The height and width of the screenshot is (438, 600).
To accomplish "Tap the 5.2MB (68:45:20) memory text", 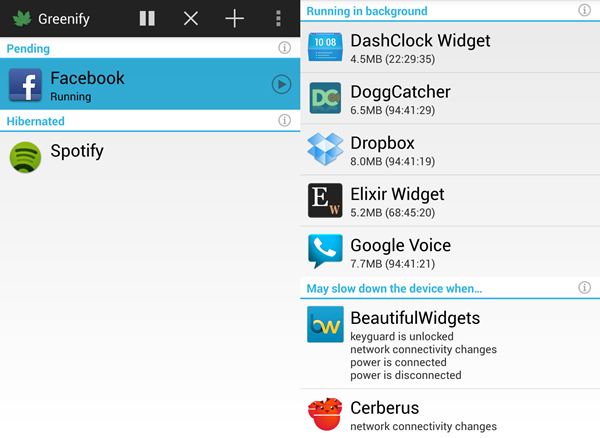I will (393, 213).
